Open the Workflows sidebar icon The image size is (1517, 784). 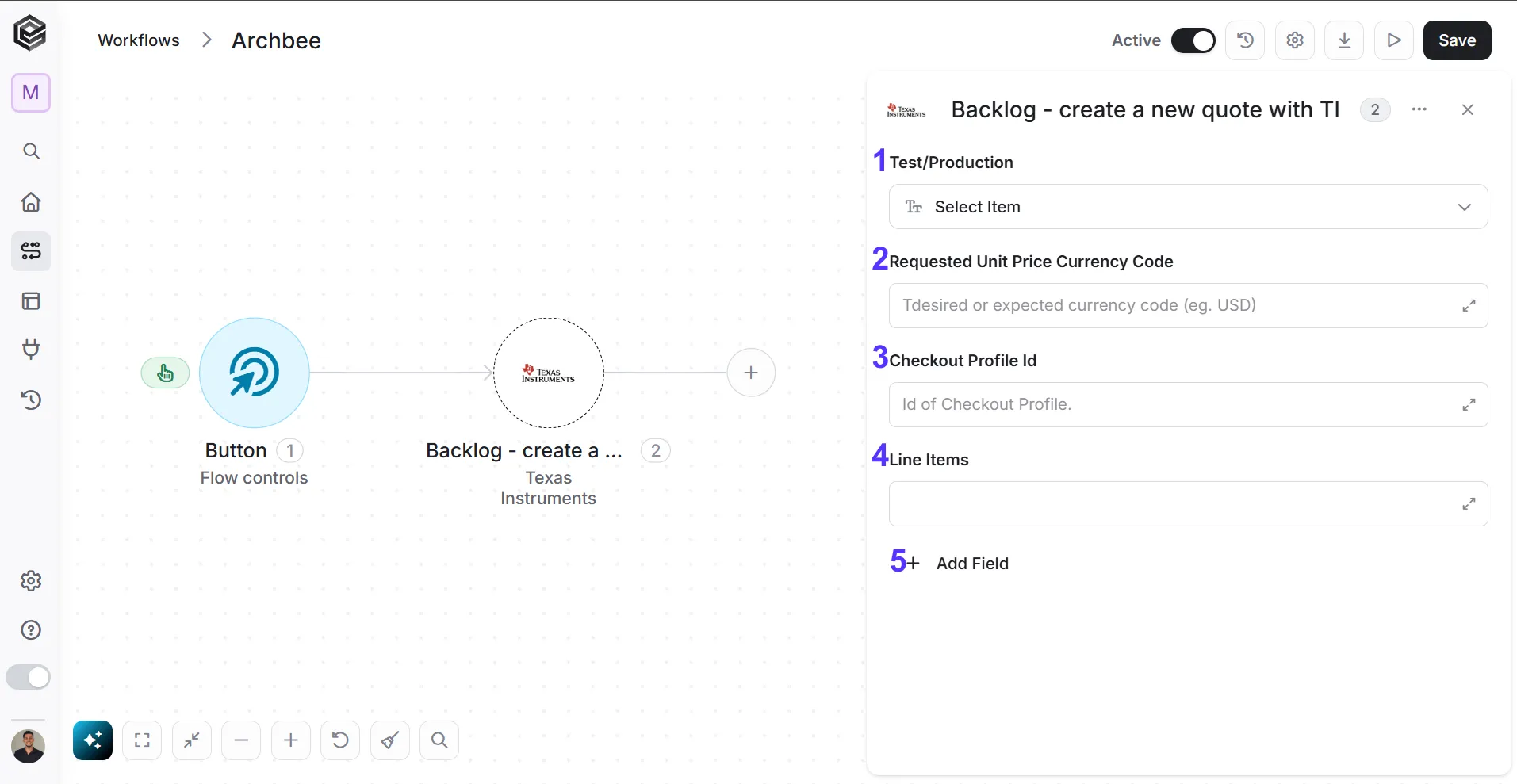click(x=31, y=251)
